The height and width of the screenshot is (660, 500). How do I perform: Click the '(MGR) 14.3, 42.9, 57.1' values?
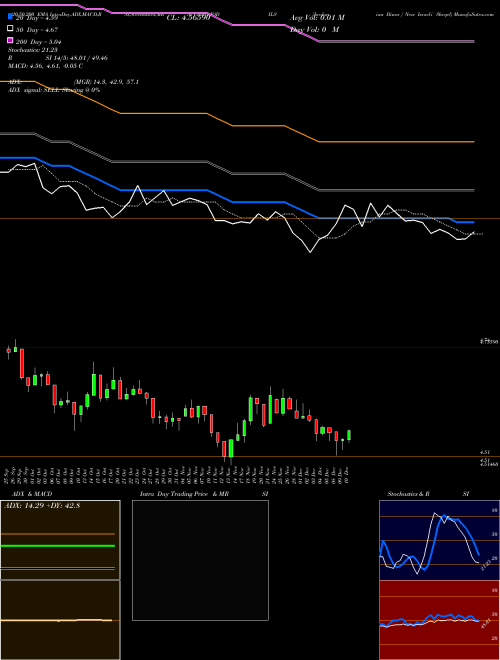[x=106, y=82]
